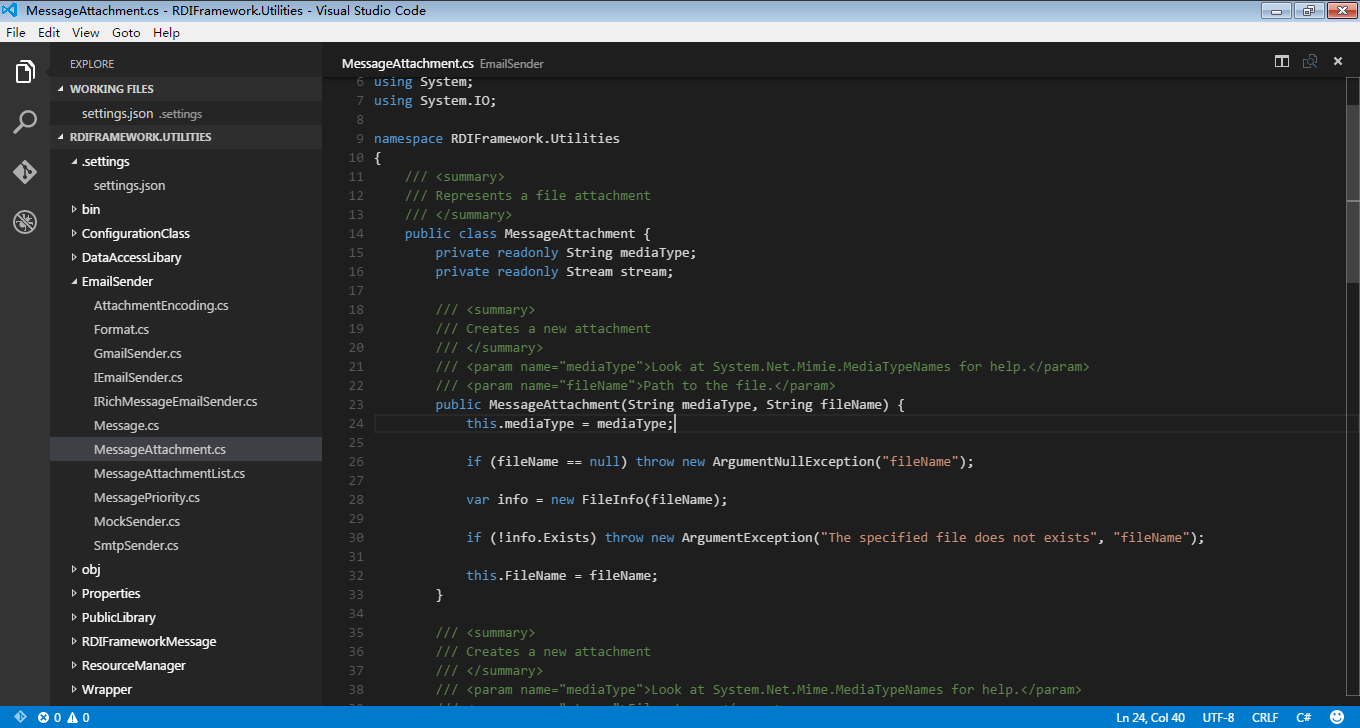Click the Visual Studio Code title bar icon
1360x728 pixels.
(x=11, y=11)
